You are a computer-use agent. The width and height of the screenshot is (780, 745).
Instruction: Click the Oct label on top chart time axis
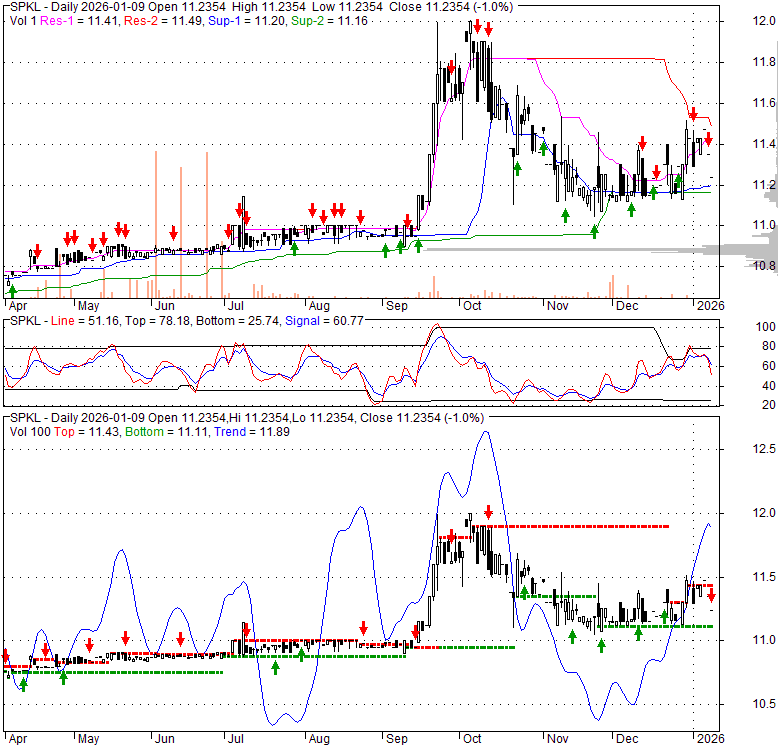(x=472, y=304)
